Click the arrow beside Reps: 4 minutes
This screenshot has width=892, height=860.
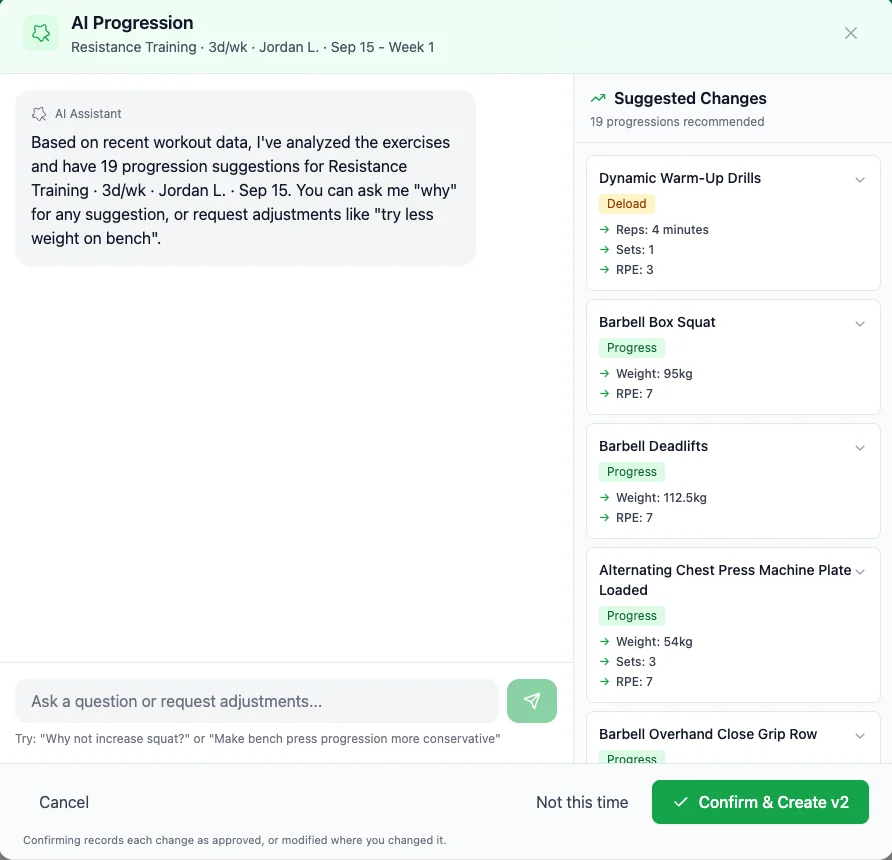pos(604,230)
